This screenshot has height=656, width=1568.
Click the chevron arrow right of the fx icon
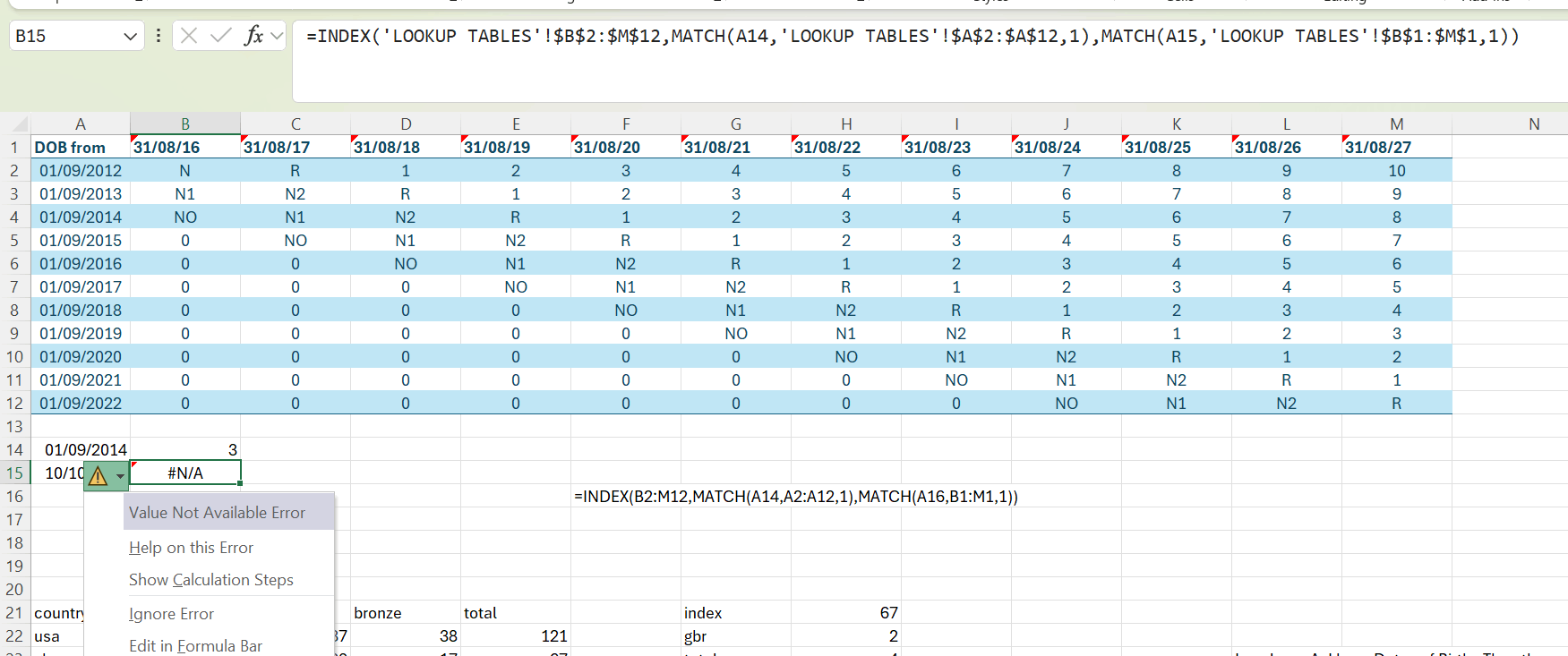pyautogui.click(x=277, y=36)
